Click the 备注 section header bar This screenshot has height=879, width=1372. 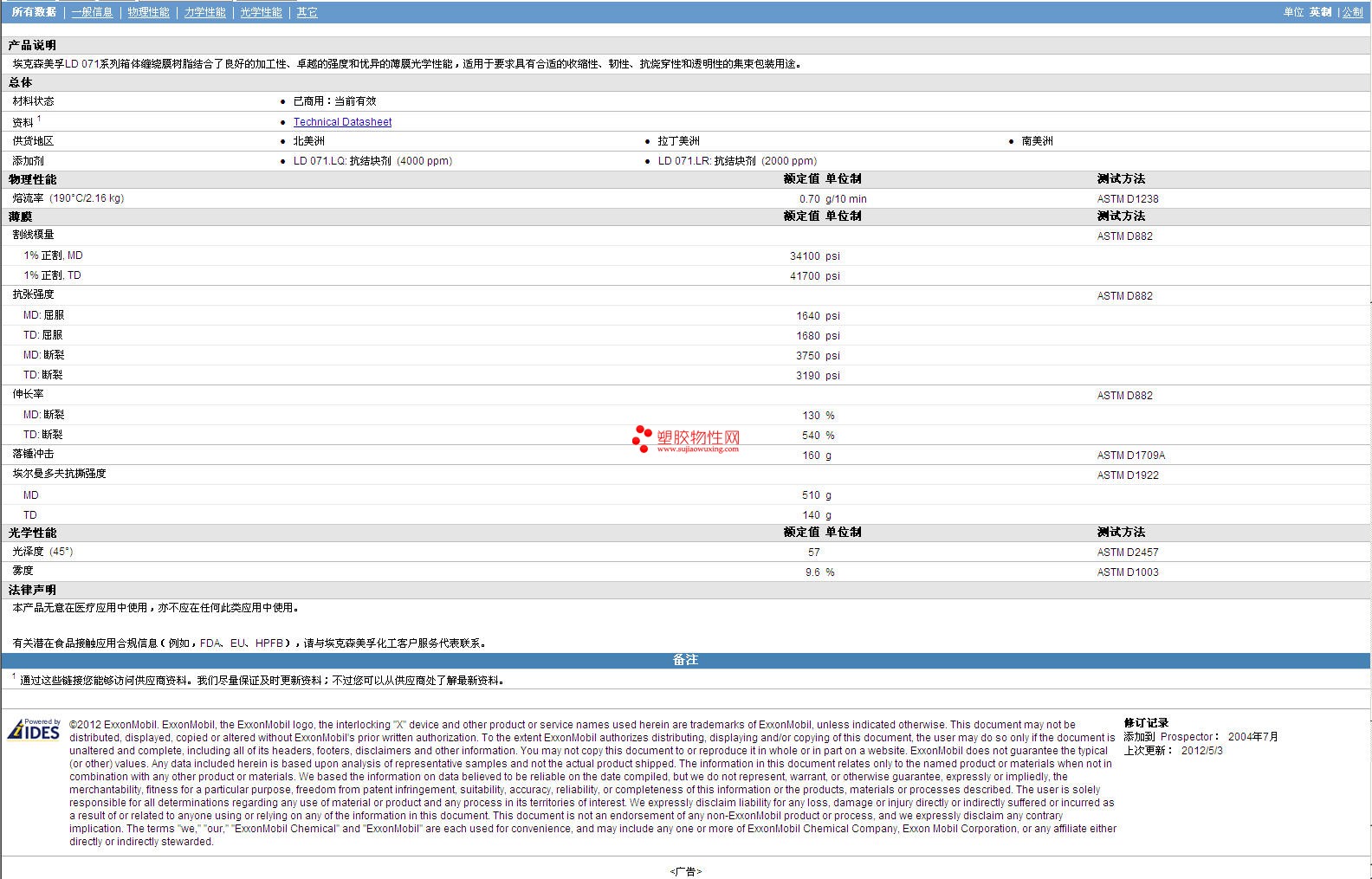point(685,660)
